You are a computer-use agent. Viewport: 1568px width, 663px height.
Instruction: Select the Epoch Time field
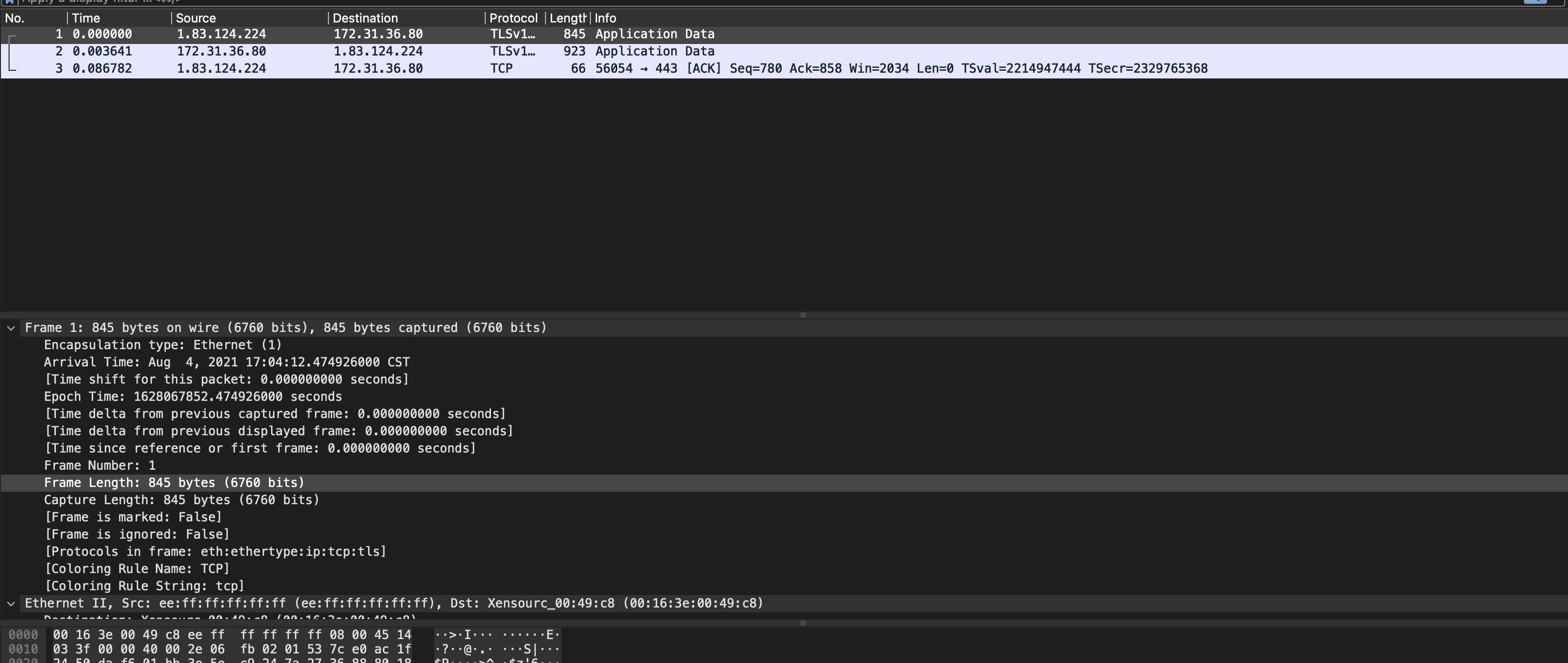[x=192, y=397]
